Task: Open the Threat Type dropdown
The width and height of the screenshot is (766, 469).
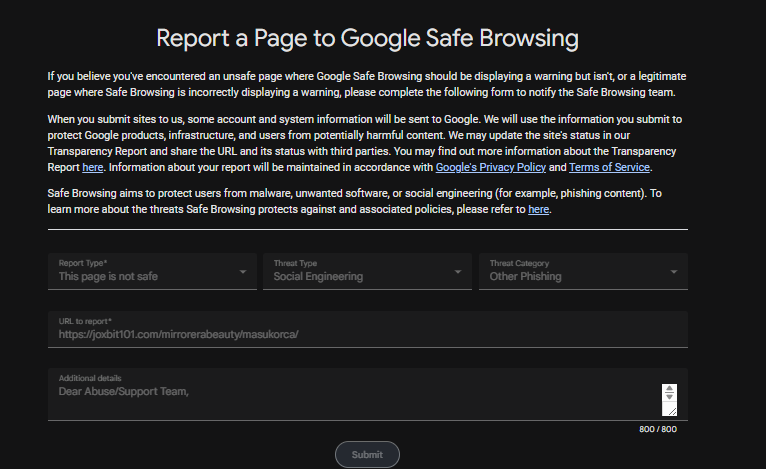Action: [x=367, y=271]
